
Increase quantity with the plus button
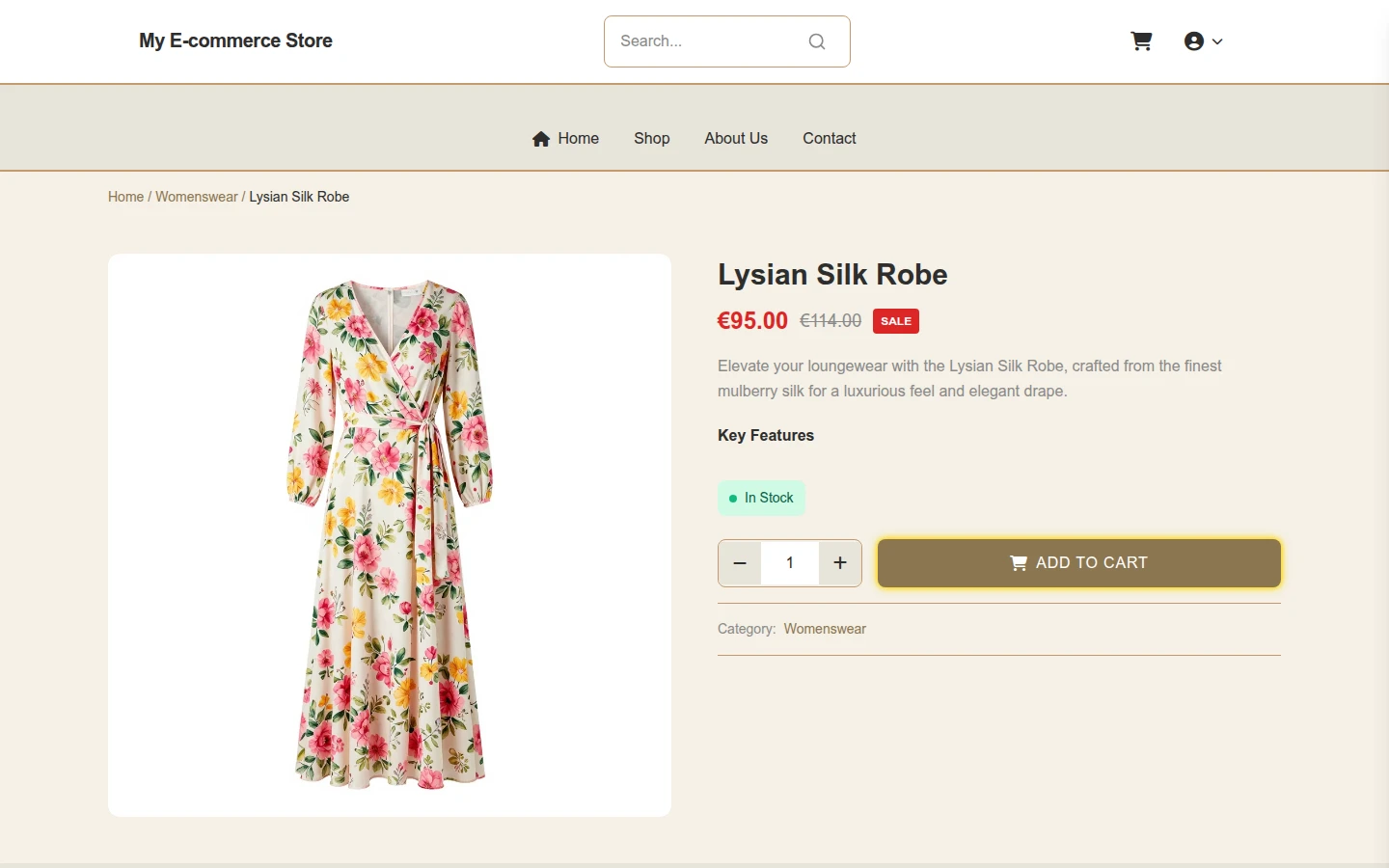(840, 563)
